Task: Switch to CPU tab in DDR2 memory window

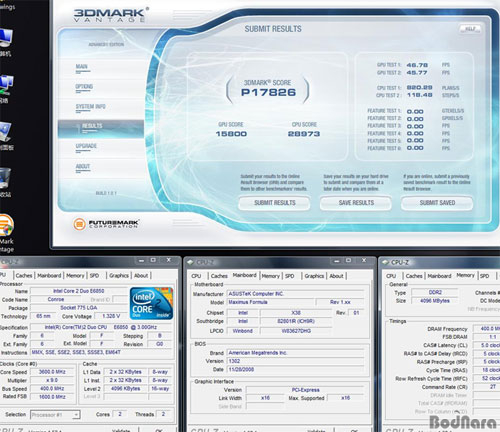Action: pos(391,276)
